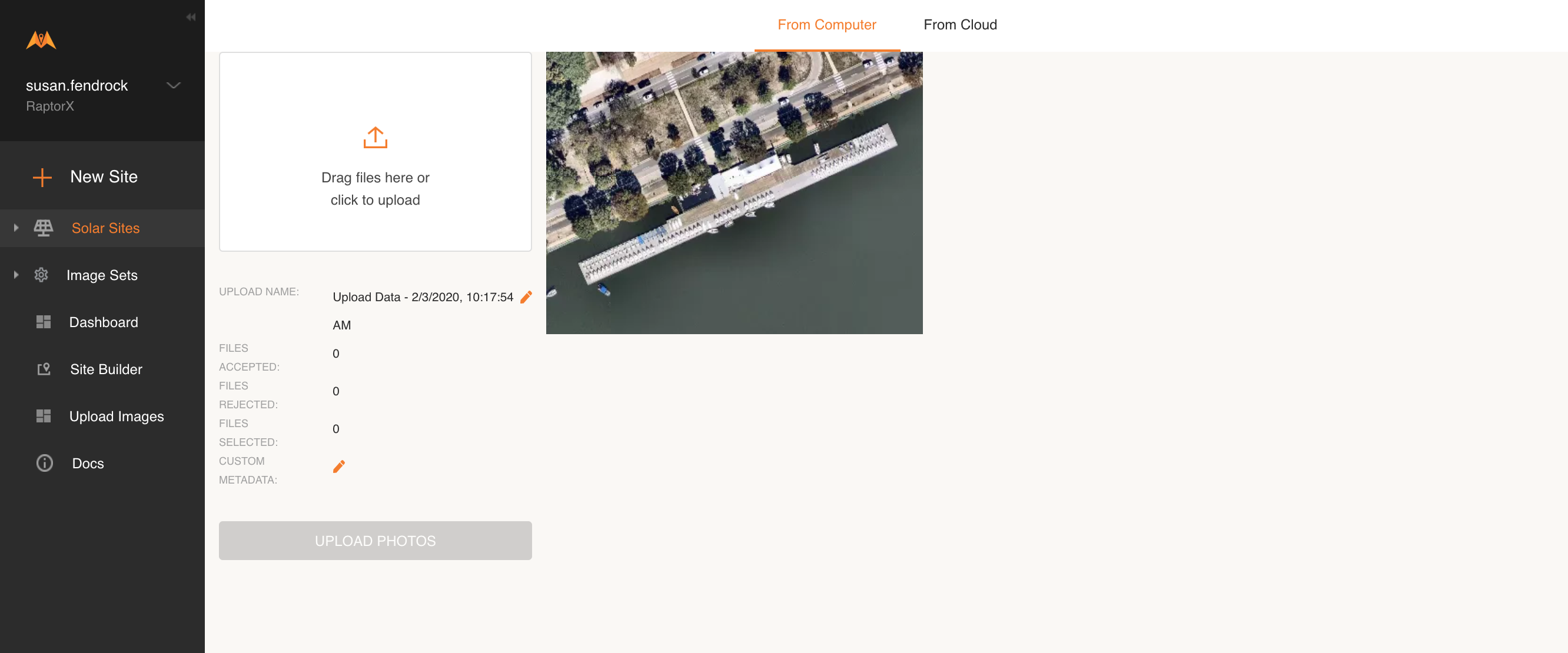Click the CUSTOM METADATA label

tap(248, 470)
